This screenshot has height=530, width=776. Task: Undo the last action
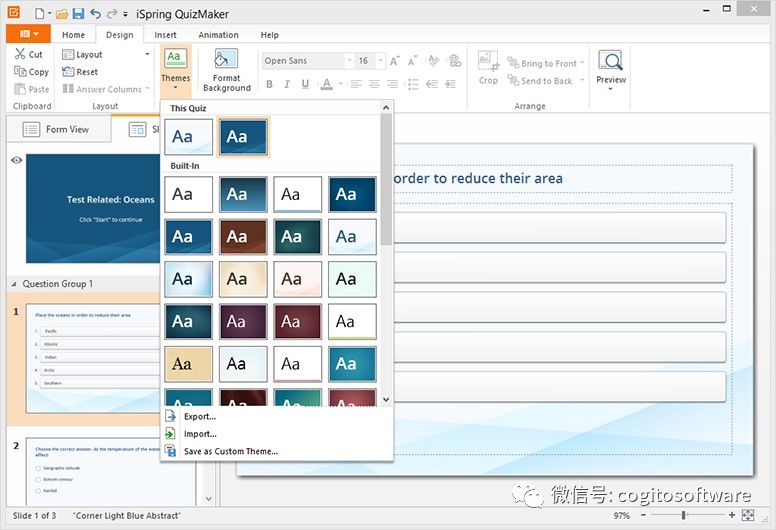pyautogui.click(x=95, y=14)
